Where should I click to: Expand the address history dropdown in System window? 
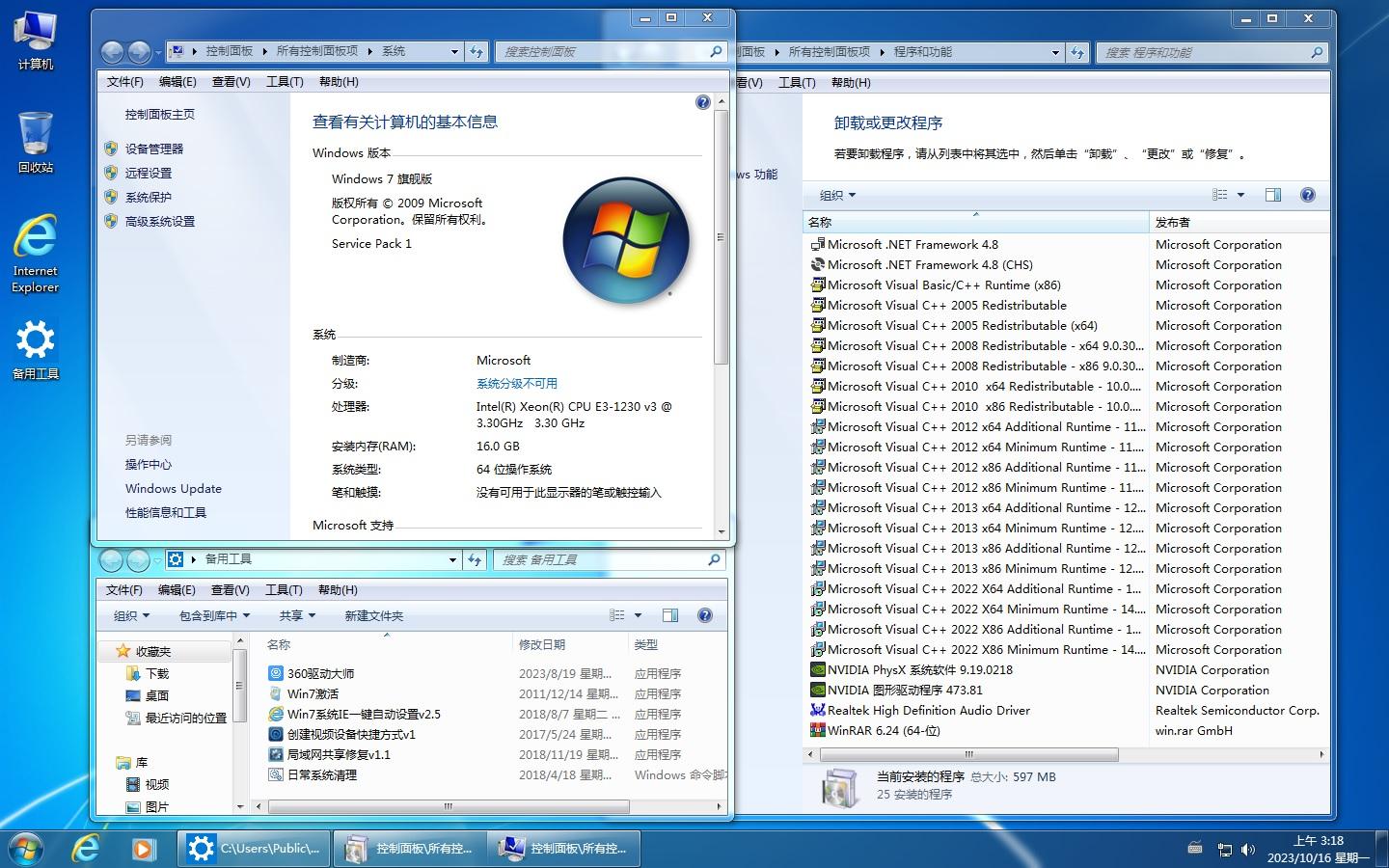pos(454,51)
